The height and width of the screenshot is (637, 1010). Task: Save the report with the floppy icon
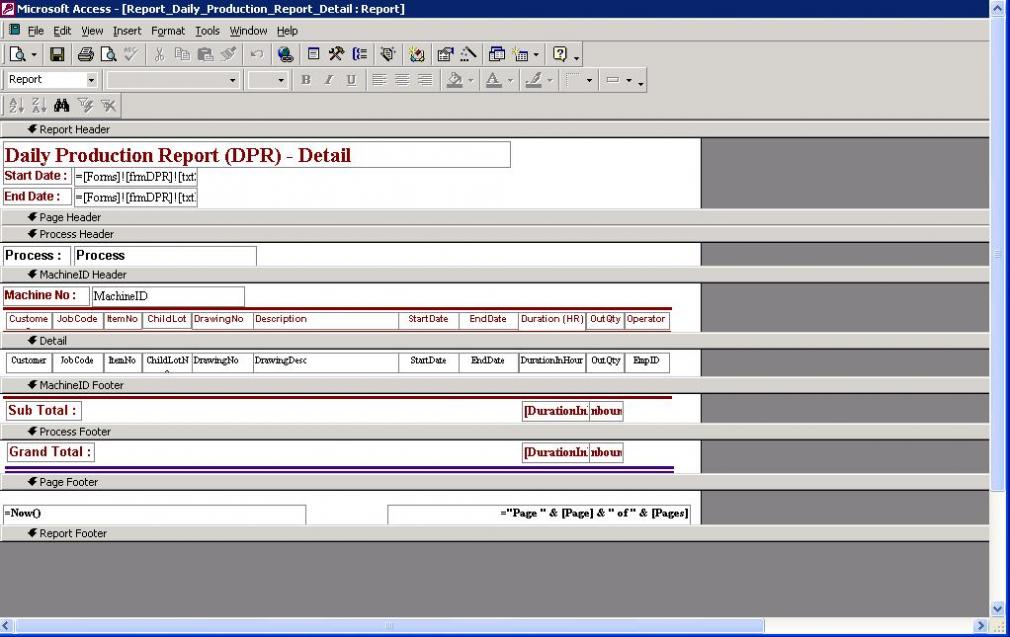pos(57,55)
